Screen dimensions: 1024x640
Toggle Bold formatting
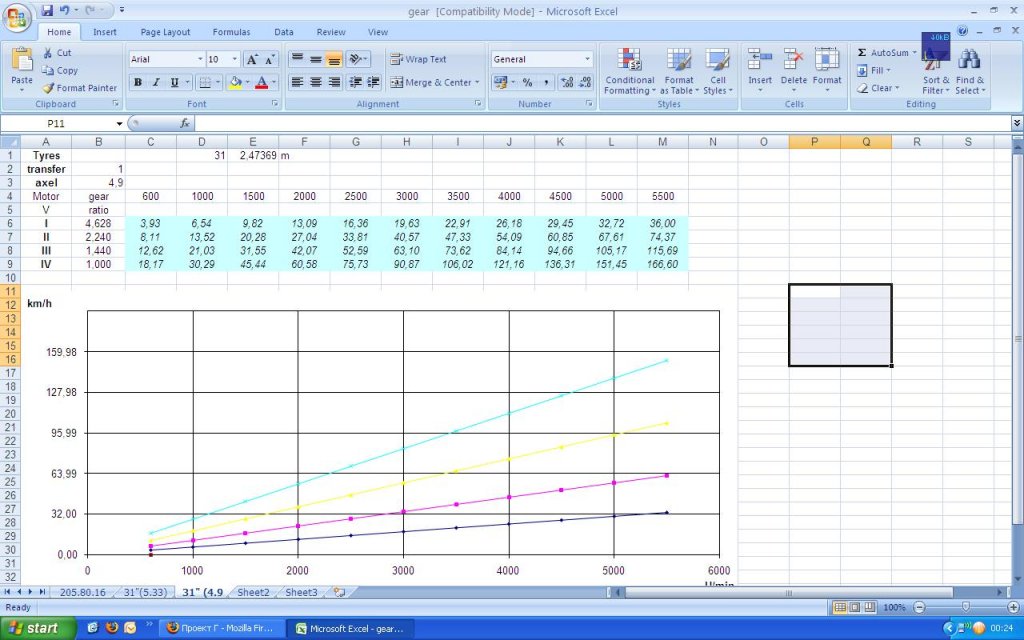138,83
